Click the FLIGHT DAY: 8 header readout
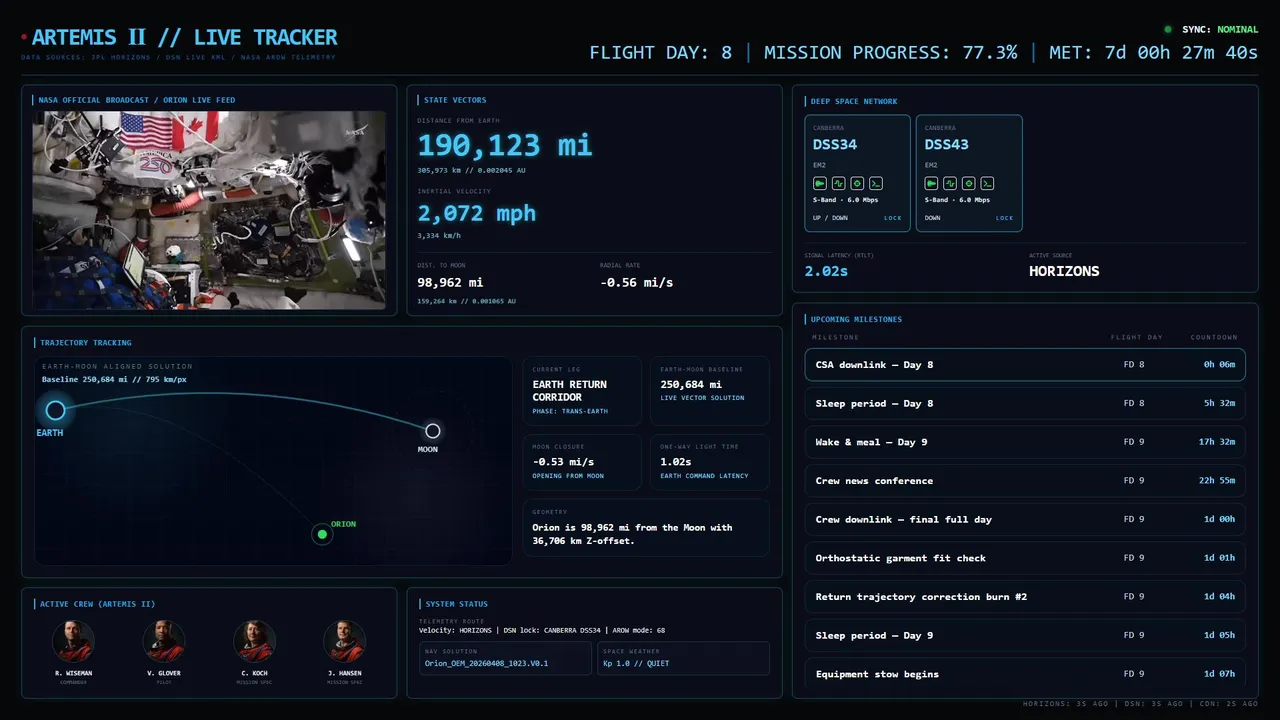Viewport: 1280px width, 720px height. [660, 53]
